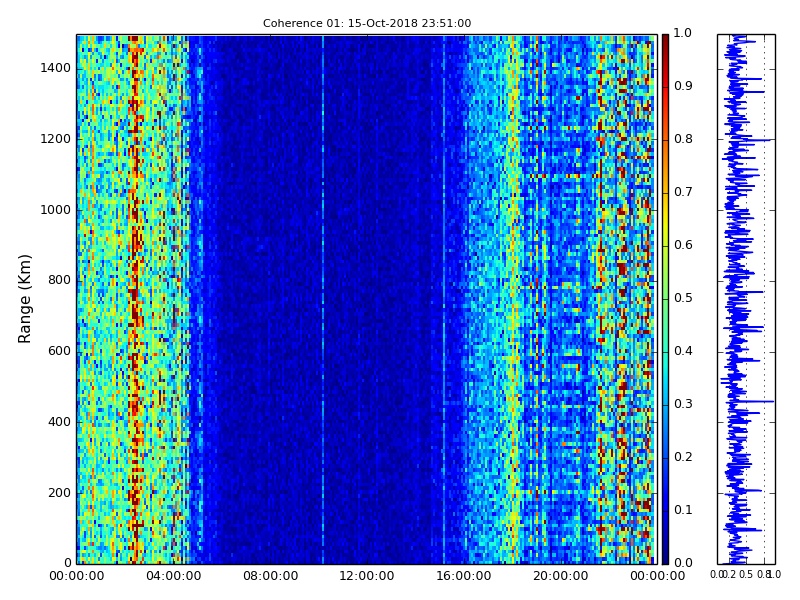Click the 200 range tick label
Viewport: 800px width, 600px height.
pyautogui.click(x=59, y=493)
